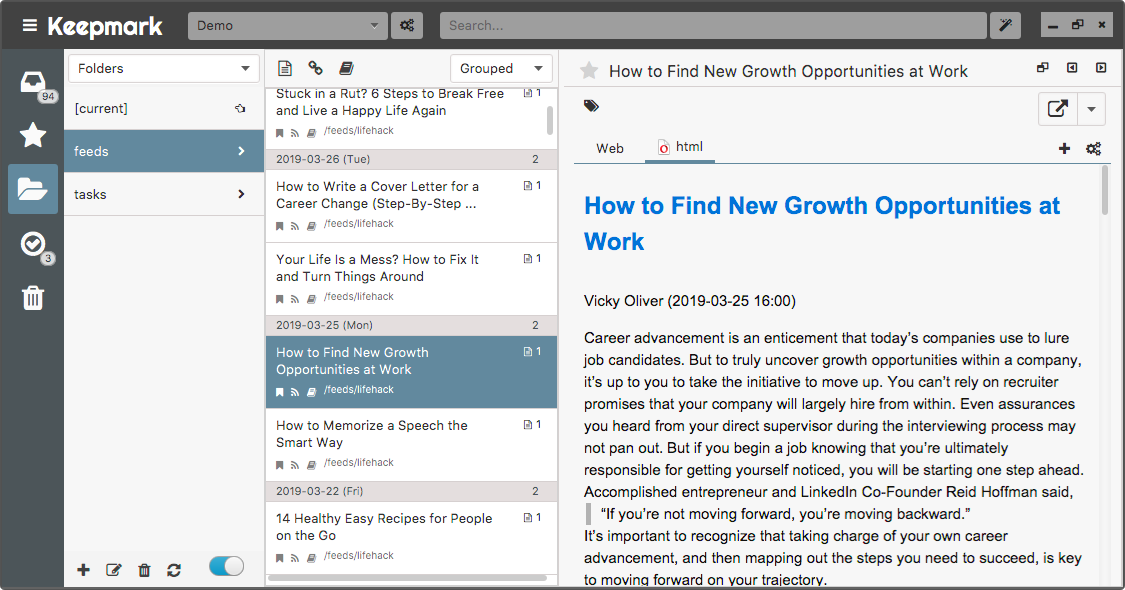Show starred bookmarks in sidebar

(x=33, y=135)
